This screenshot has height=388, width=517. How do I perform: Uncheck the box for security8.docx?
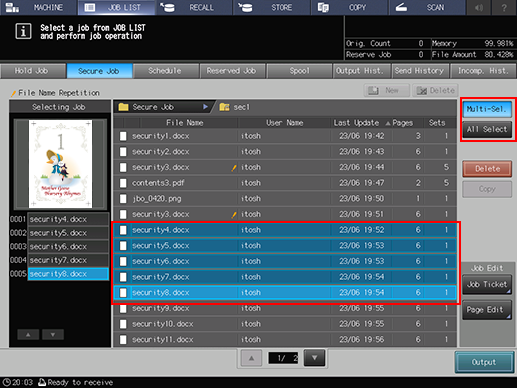click(x=123, y=293)
